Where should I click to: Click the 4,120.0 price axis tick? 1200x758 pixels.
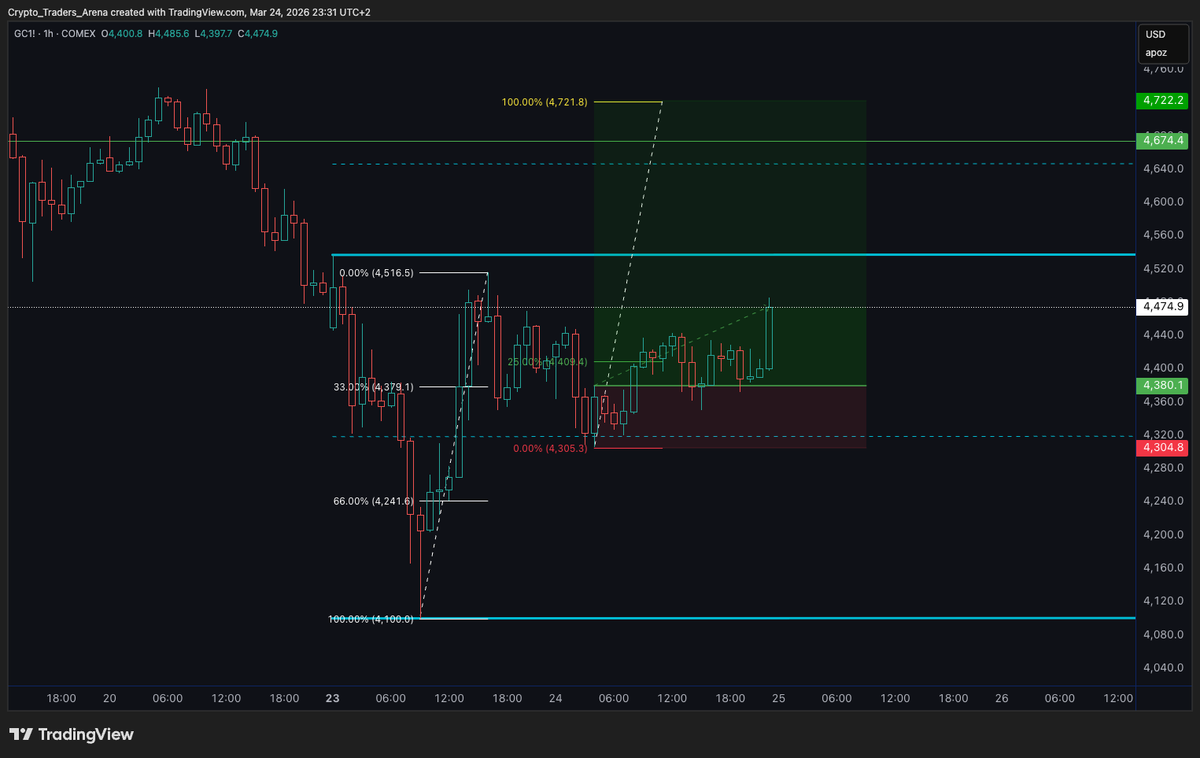click(1165, 601)
